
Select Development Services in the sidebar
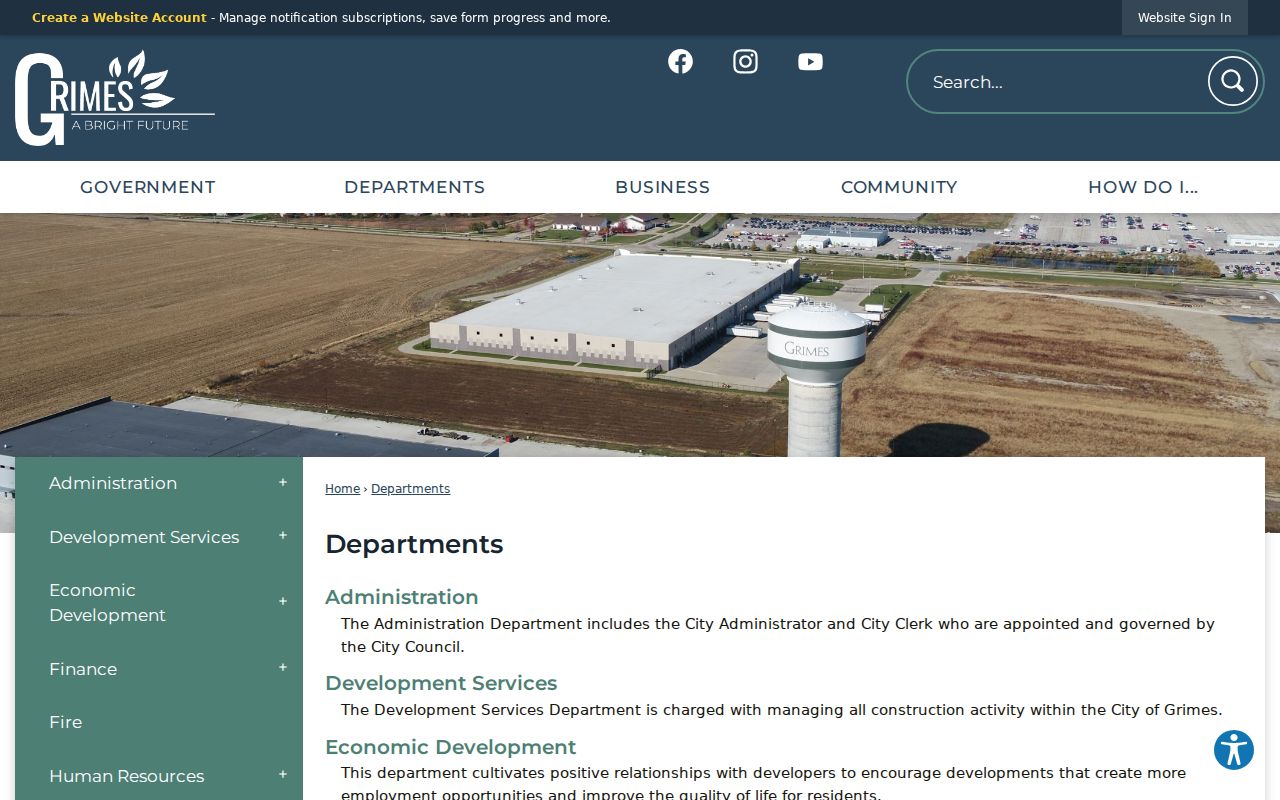[x=144, y=537]
